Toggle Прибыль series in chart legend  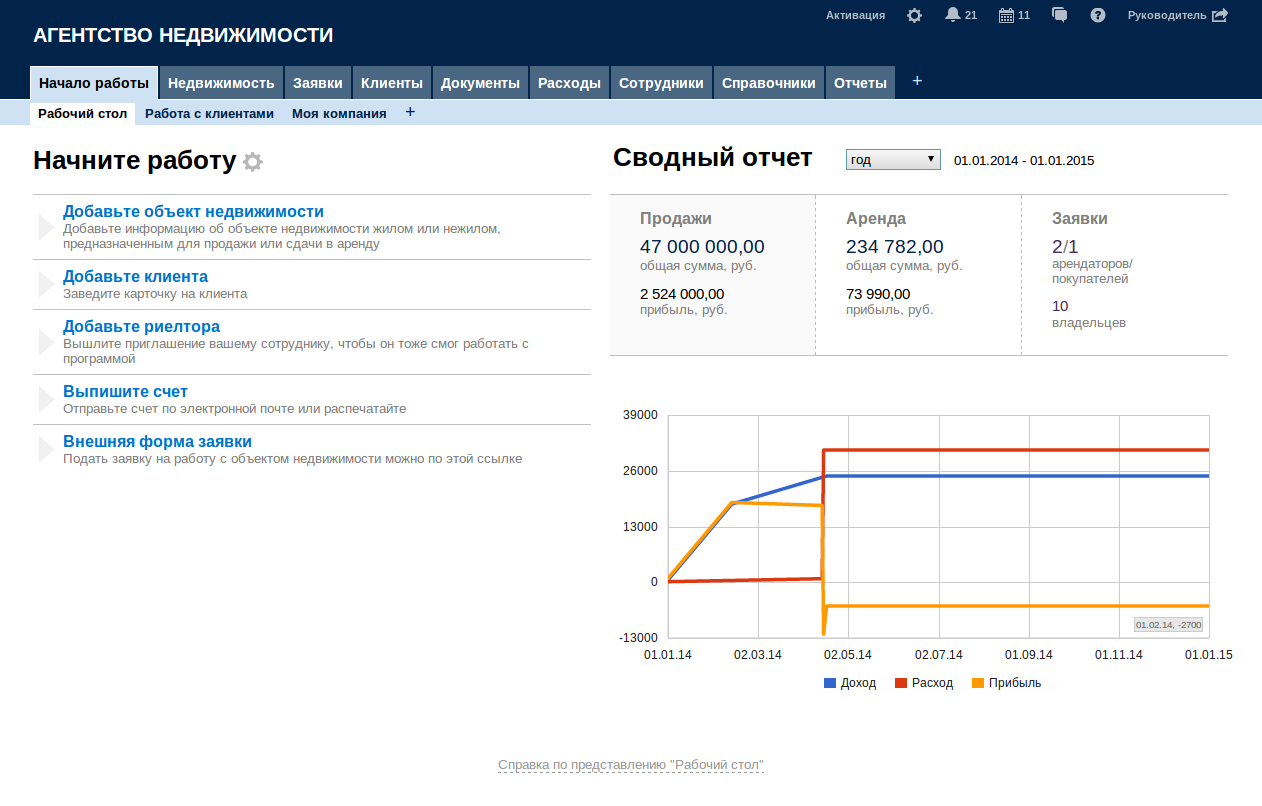click(1006, 683)
